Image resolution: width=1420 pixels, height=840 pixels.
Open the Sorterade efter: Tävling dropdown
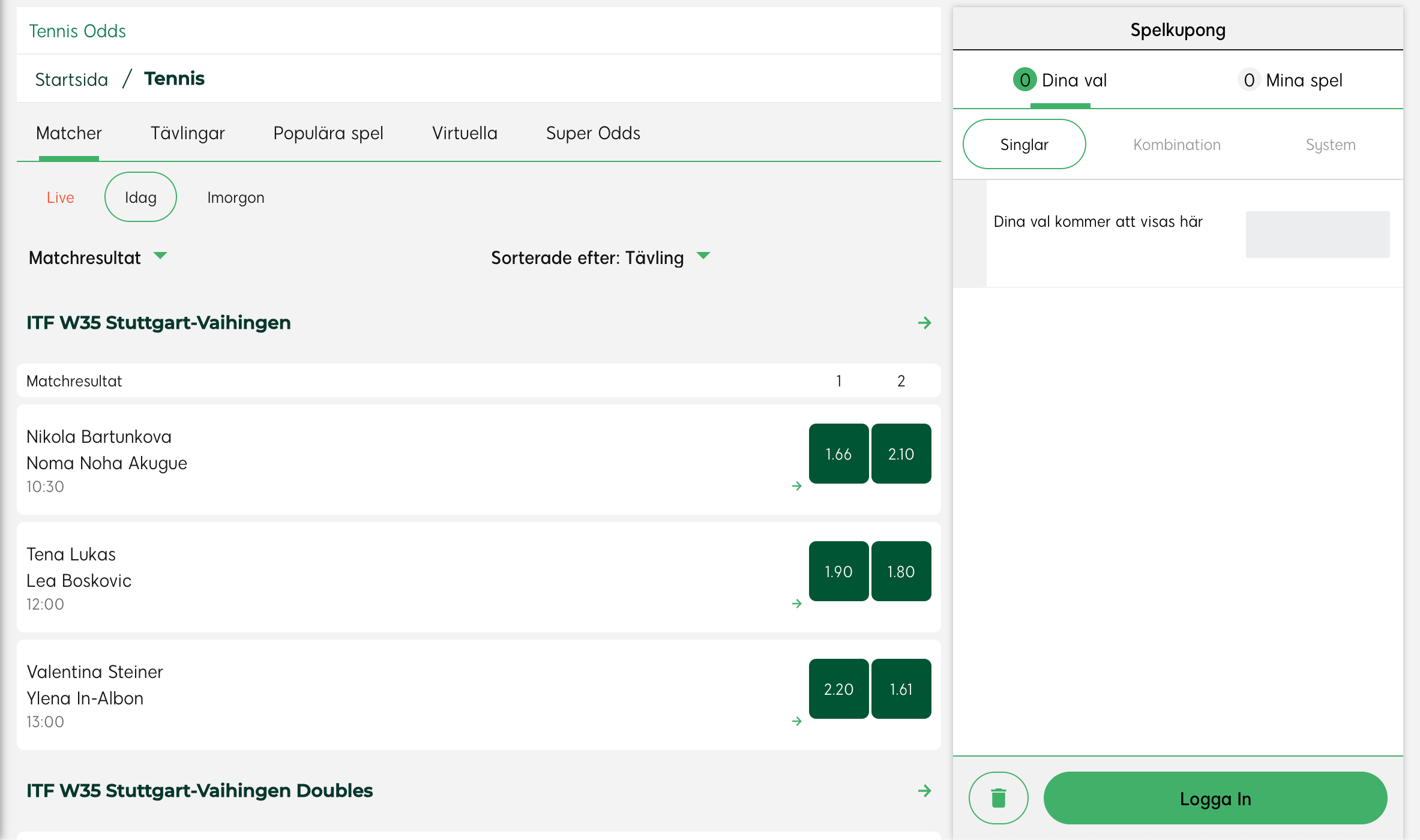[x=600, y=257]
